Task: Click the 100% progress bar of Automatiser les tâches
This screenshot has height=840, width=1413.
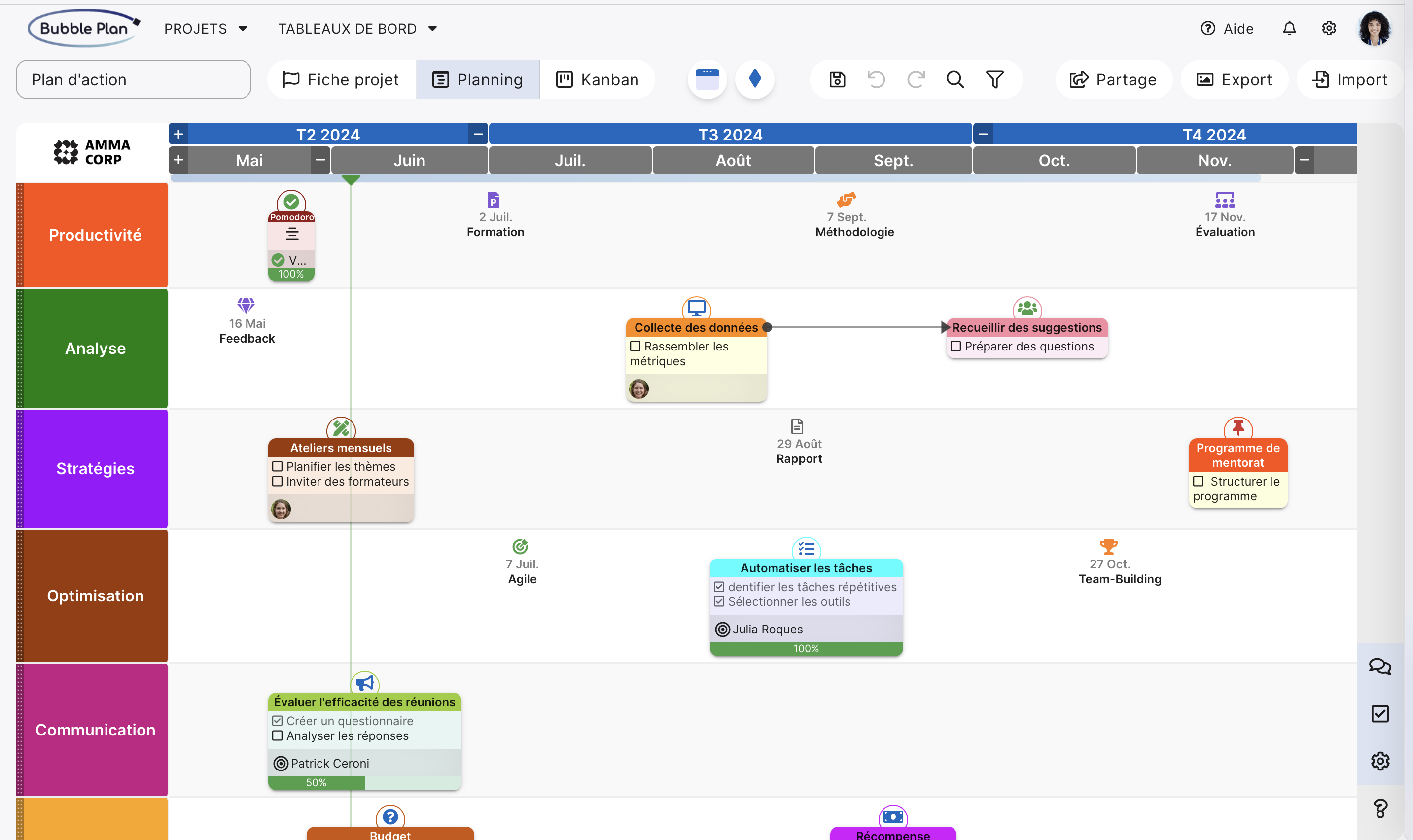Action: pos(806,649)
